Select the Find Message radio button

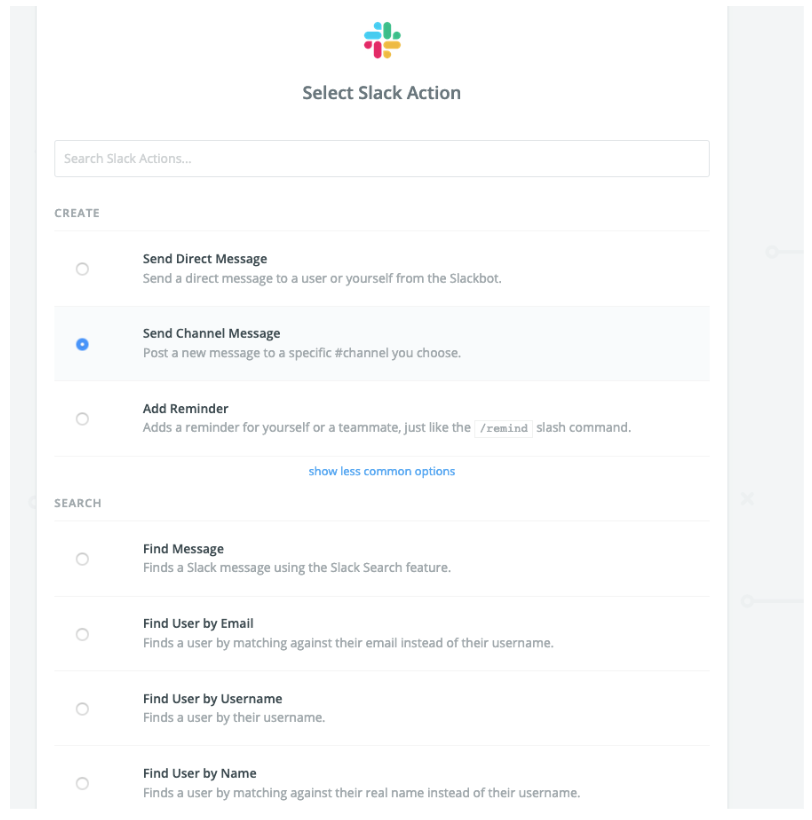(82, 559)
